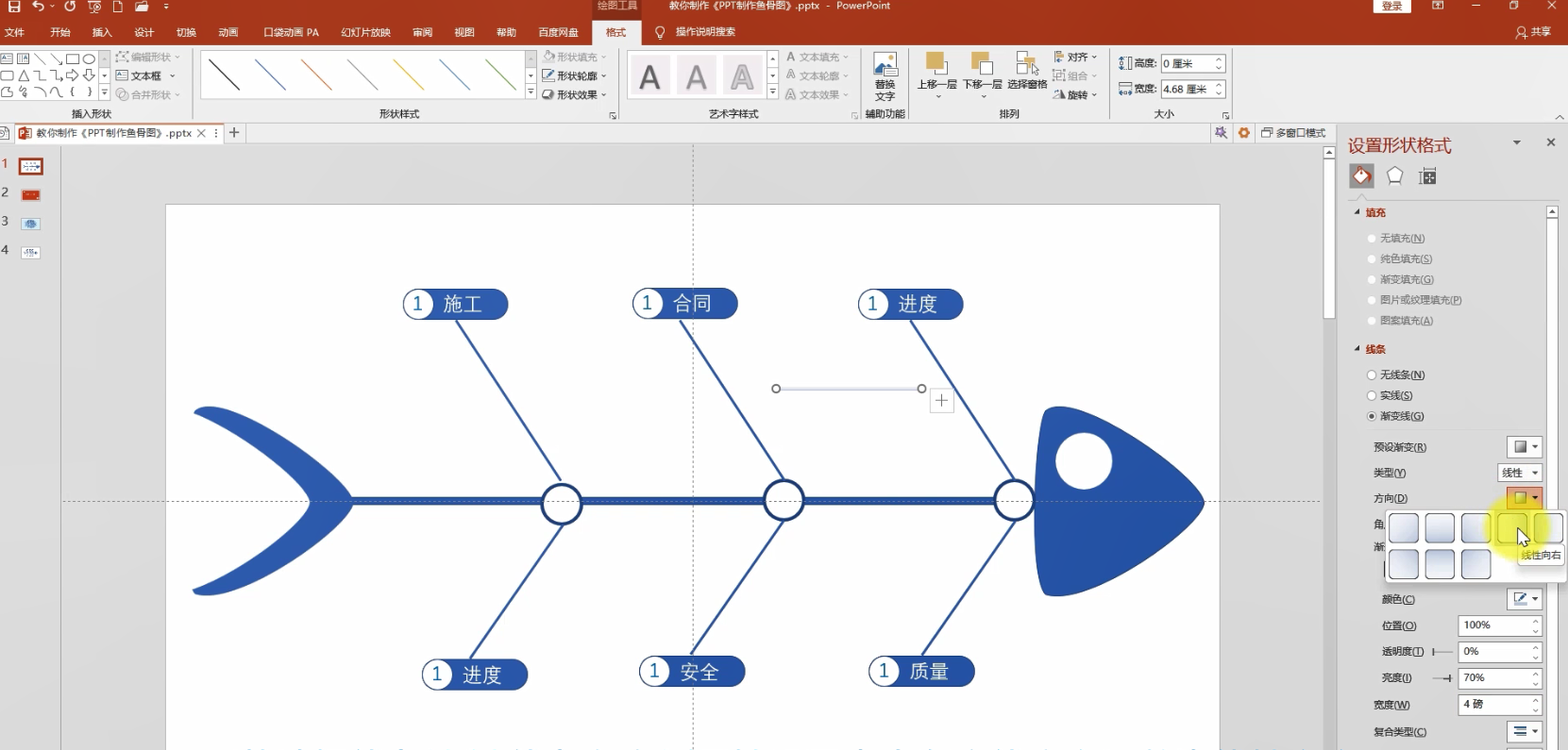Select Gradient fill (渐变填充) radio option
Image resolution: width=1568 pixels, height=750 pixels.
(1372, 280)
